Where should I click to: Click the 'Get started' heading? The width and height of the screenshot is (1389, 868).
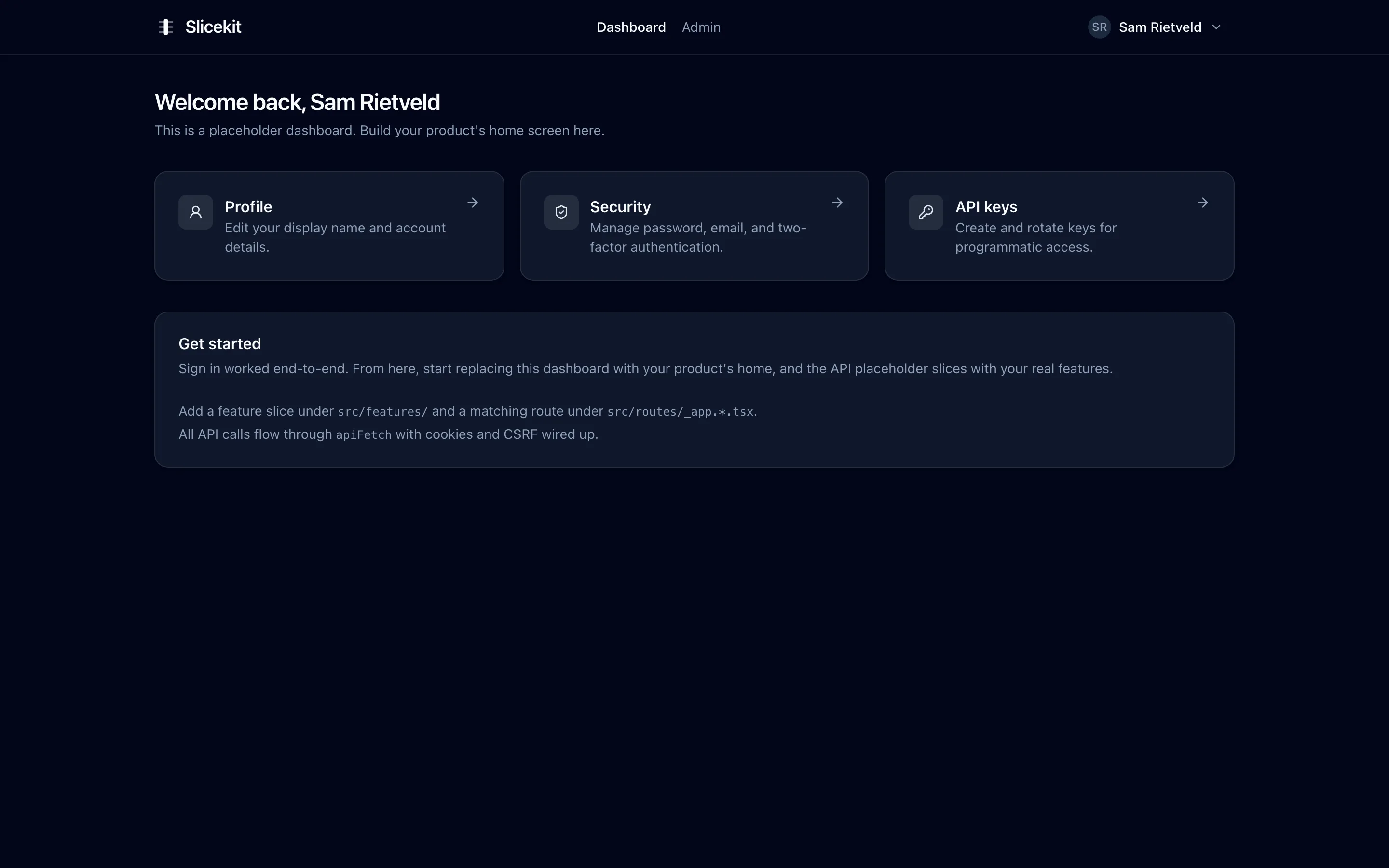click(x=220, y=344)
